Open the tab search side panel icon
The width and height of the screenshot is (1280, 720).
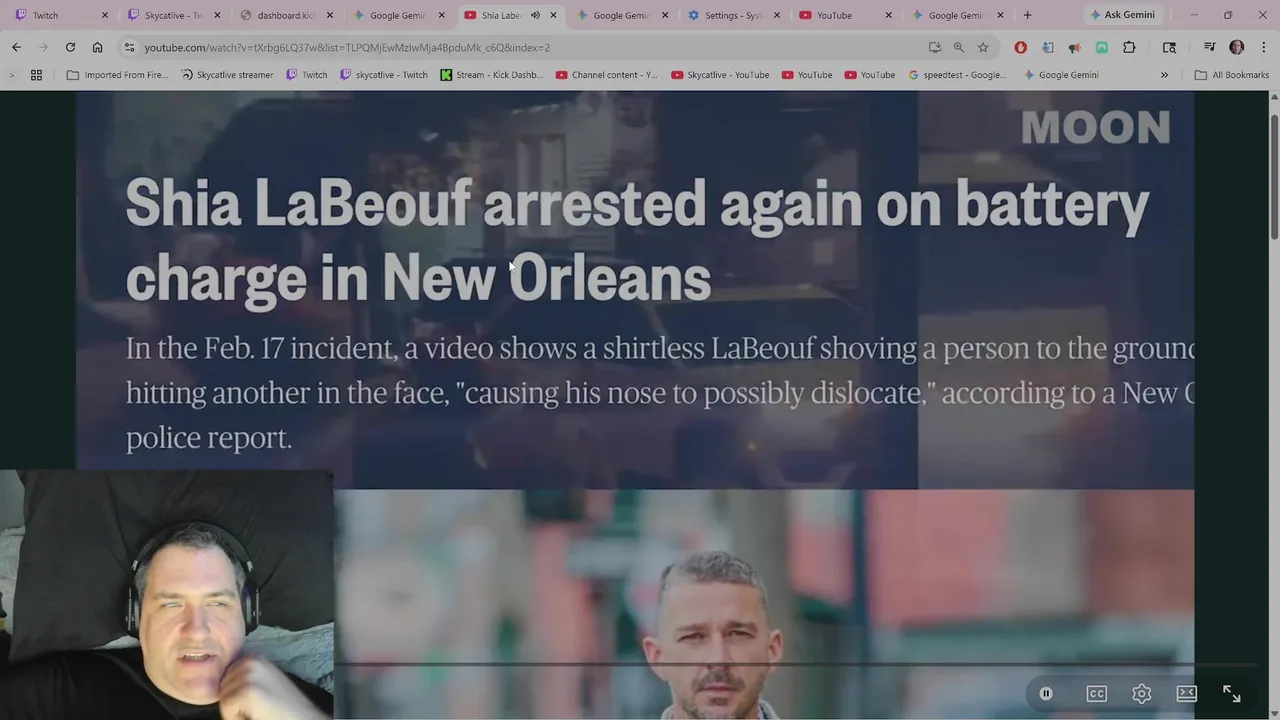[1169, 47]
